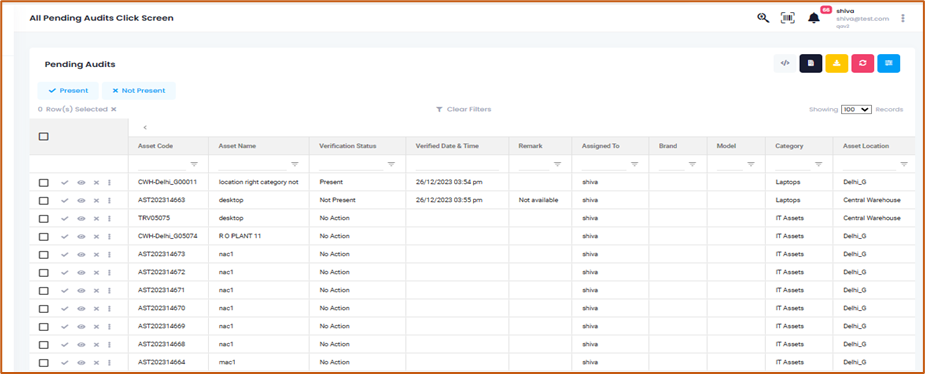Sort by Category column header

pos(789,146)
